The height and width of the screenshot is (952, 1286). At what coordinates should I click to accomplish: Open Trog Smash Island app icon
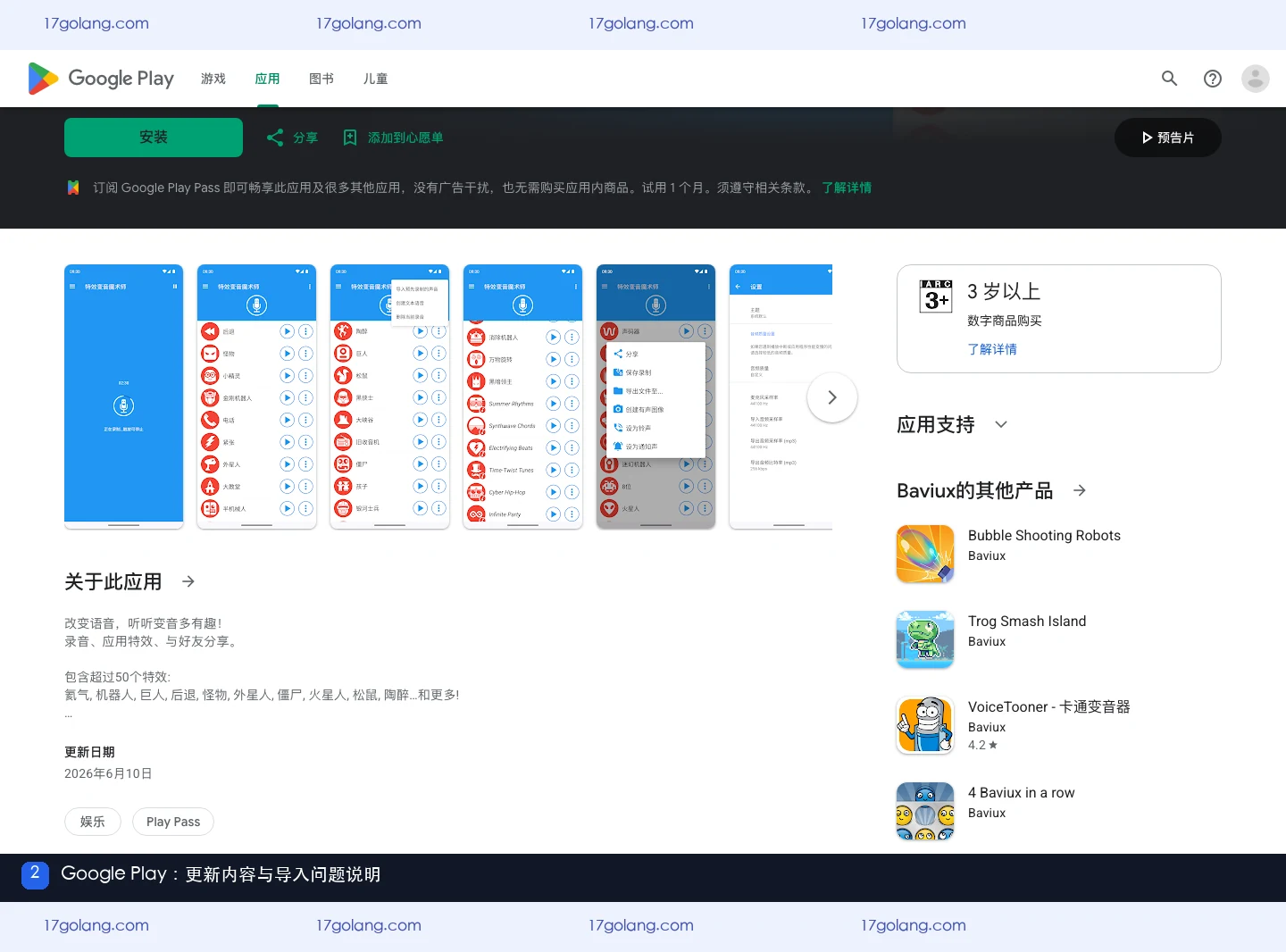click(x=925, y=639)
